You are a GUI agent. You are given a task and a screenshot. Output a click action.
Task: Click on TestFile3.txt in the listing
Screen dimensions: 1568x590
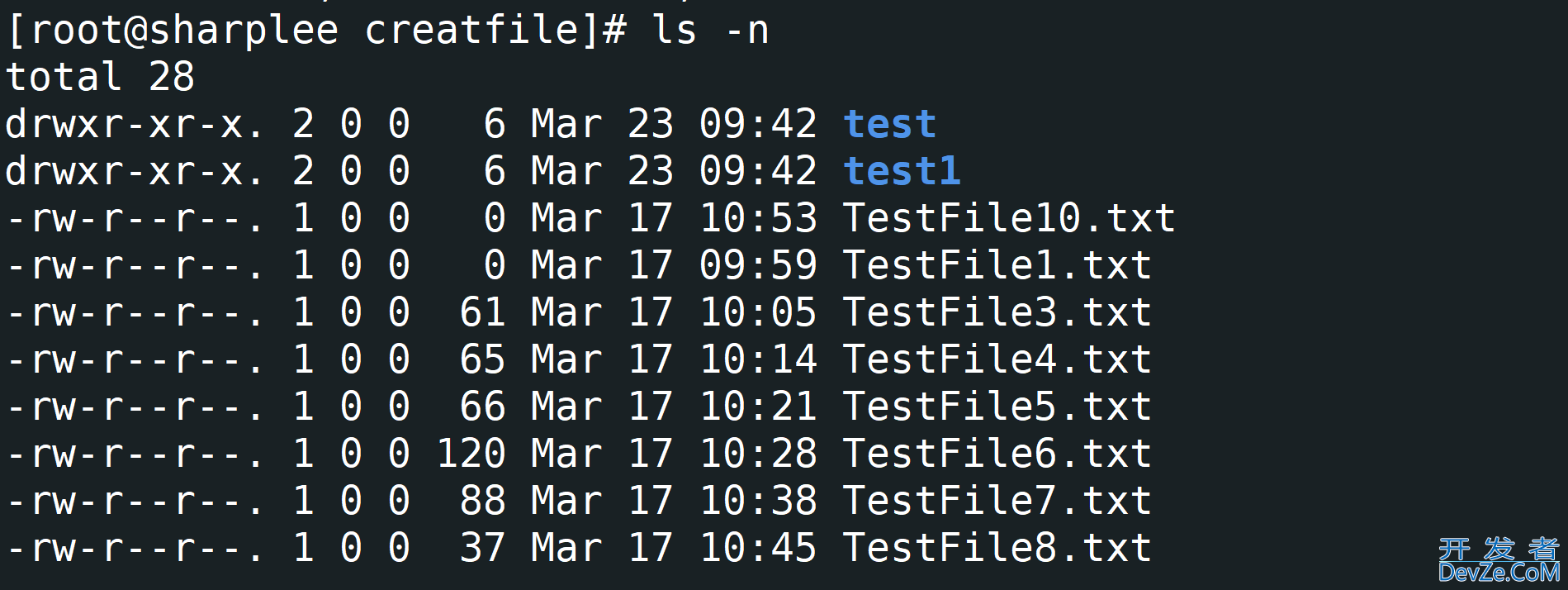(x=997, y=313)
